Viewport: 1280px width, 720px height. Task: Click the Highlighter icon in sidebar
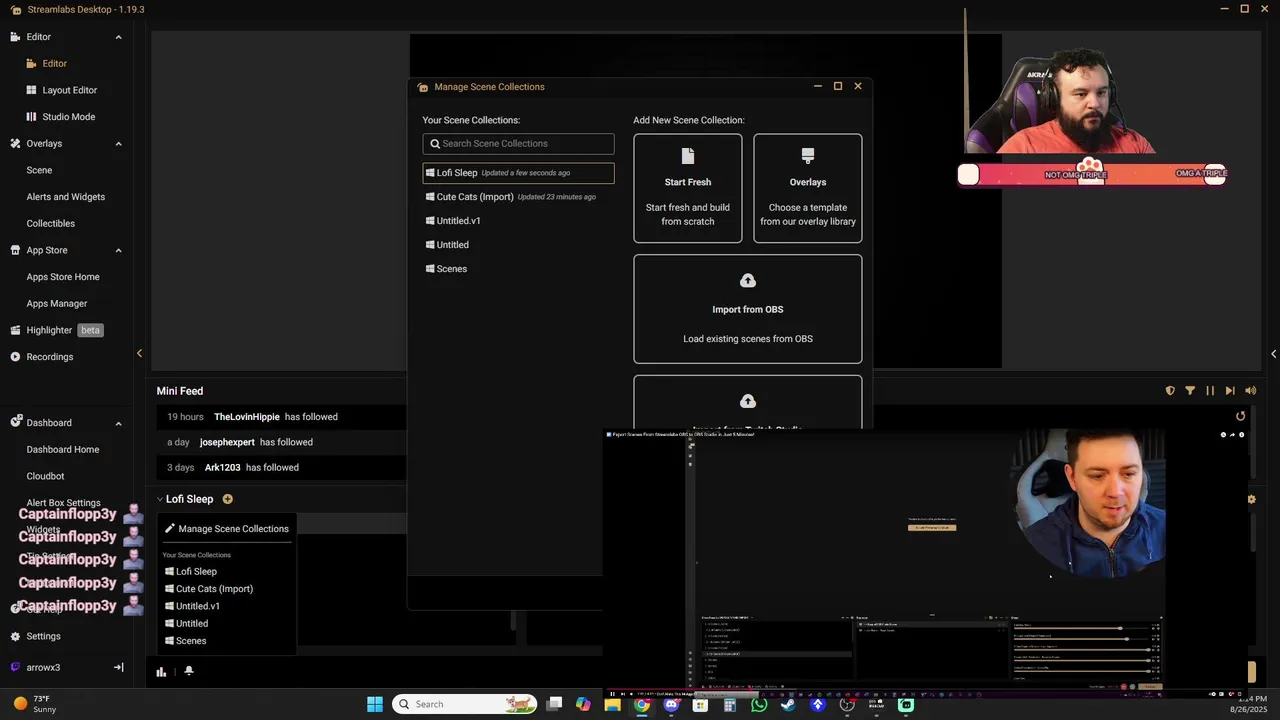pyautogui.click(x=15, y=330)
